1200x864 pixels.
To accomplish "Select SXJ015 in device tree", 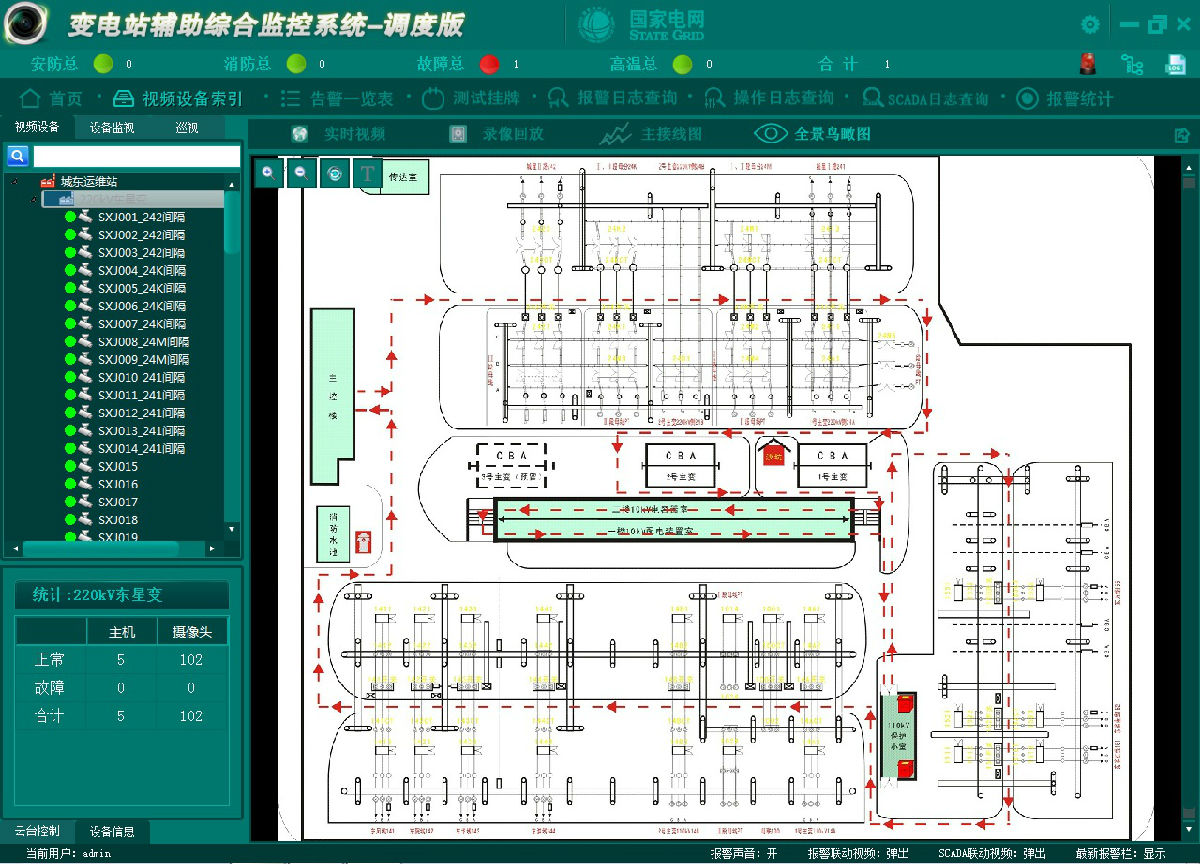I will [118, 467].
